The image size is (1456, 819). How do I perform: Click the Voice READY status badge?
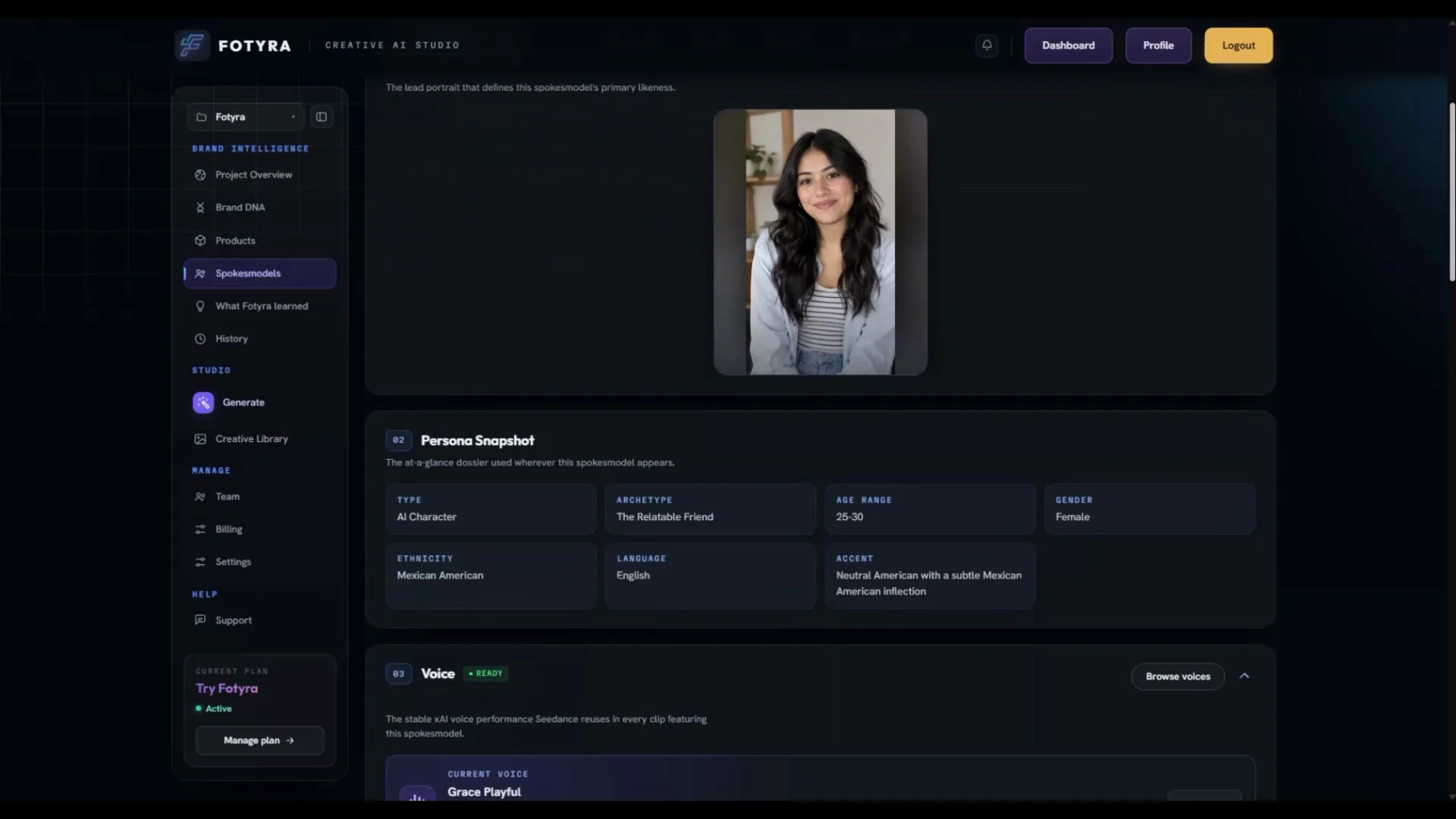click(485, 673)
